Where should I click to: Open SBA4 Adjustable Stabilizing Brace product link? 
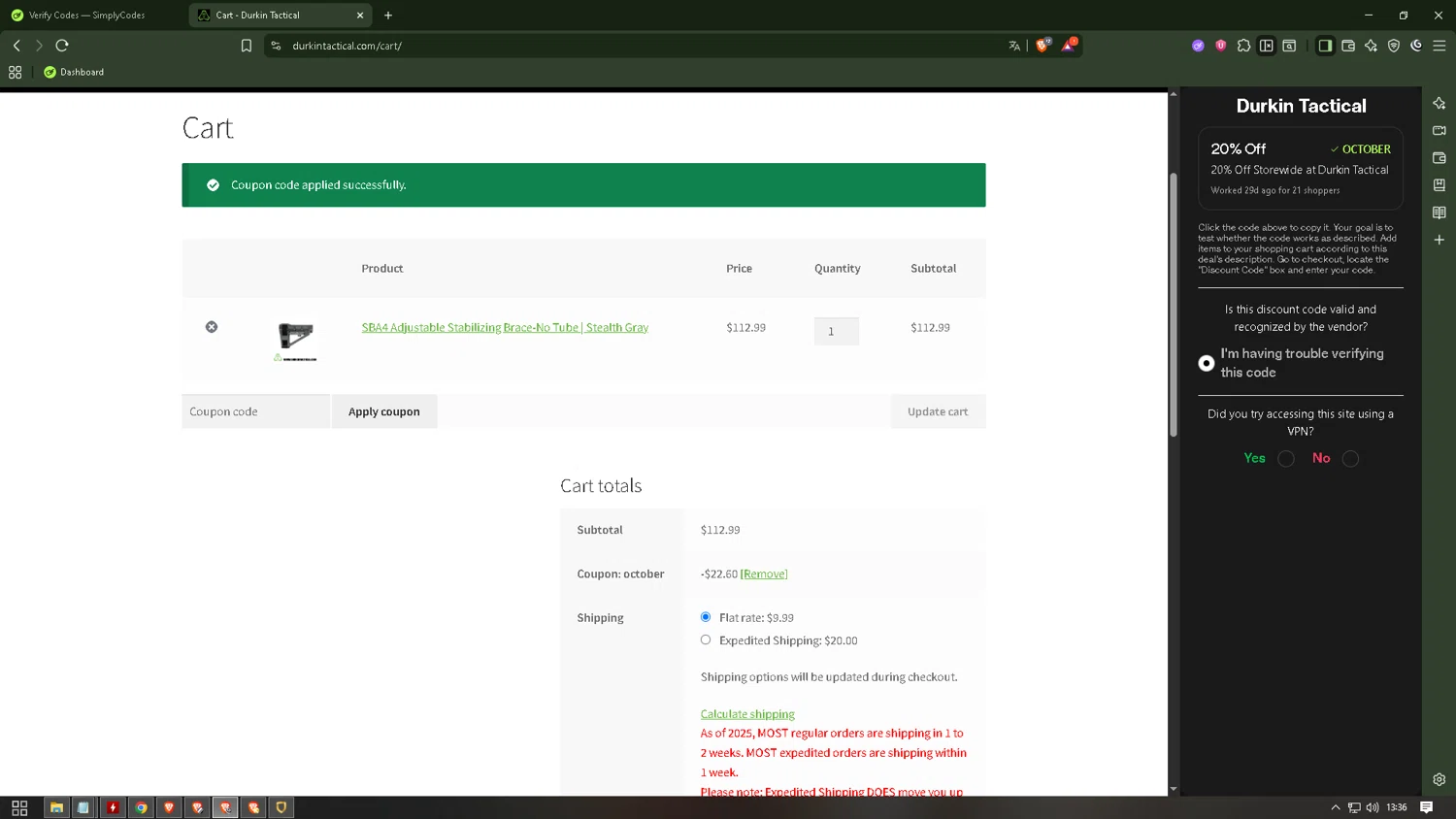tap(505, 328)
